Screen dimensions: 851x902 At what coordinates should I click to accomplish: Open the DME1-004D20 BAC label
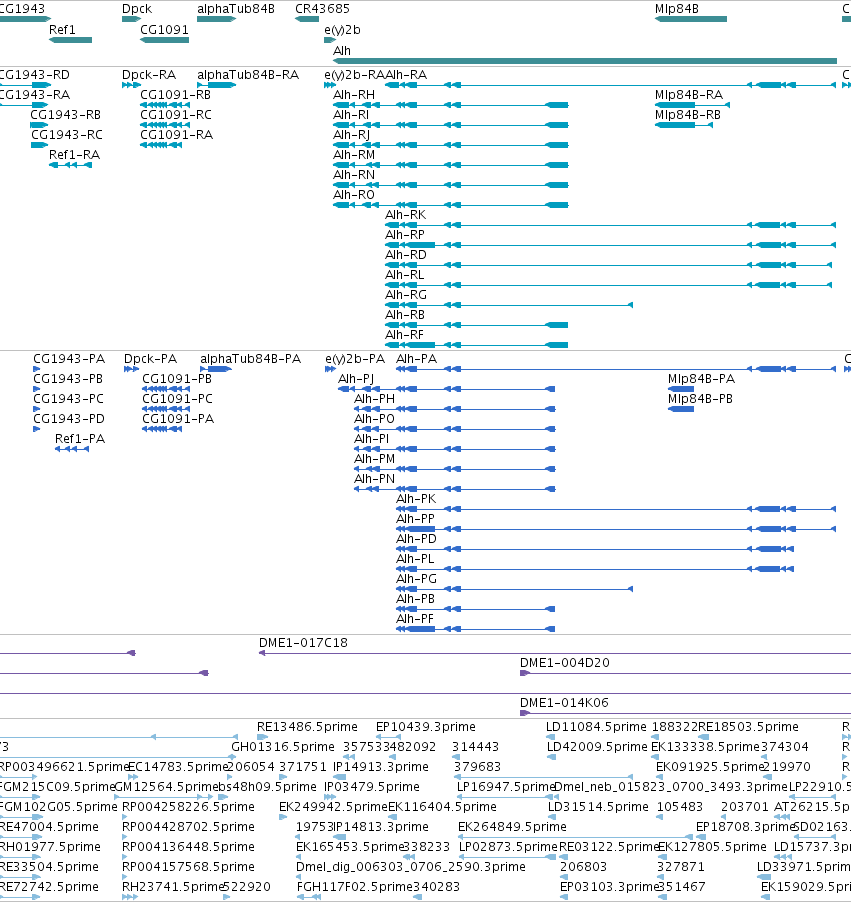pos(565,663)
